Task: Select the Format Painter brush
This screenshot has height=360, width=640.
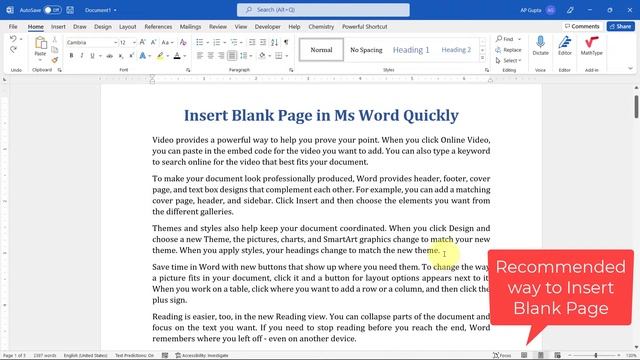Action: [x=55, y=60]
